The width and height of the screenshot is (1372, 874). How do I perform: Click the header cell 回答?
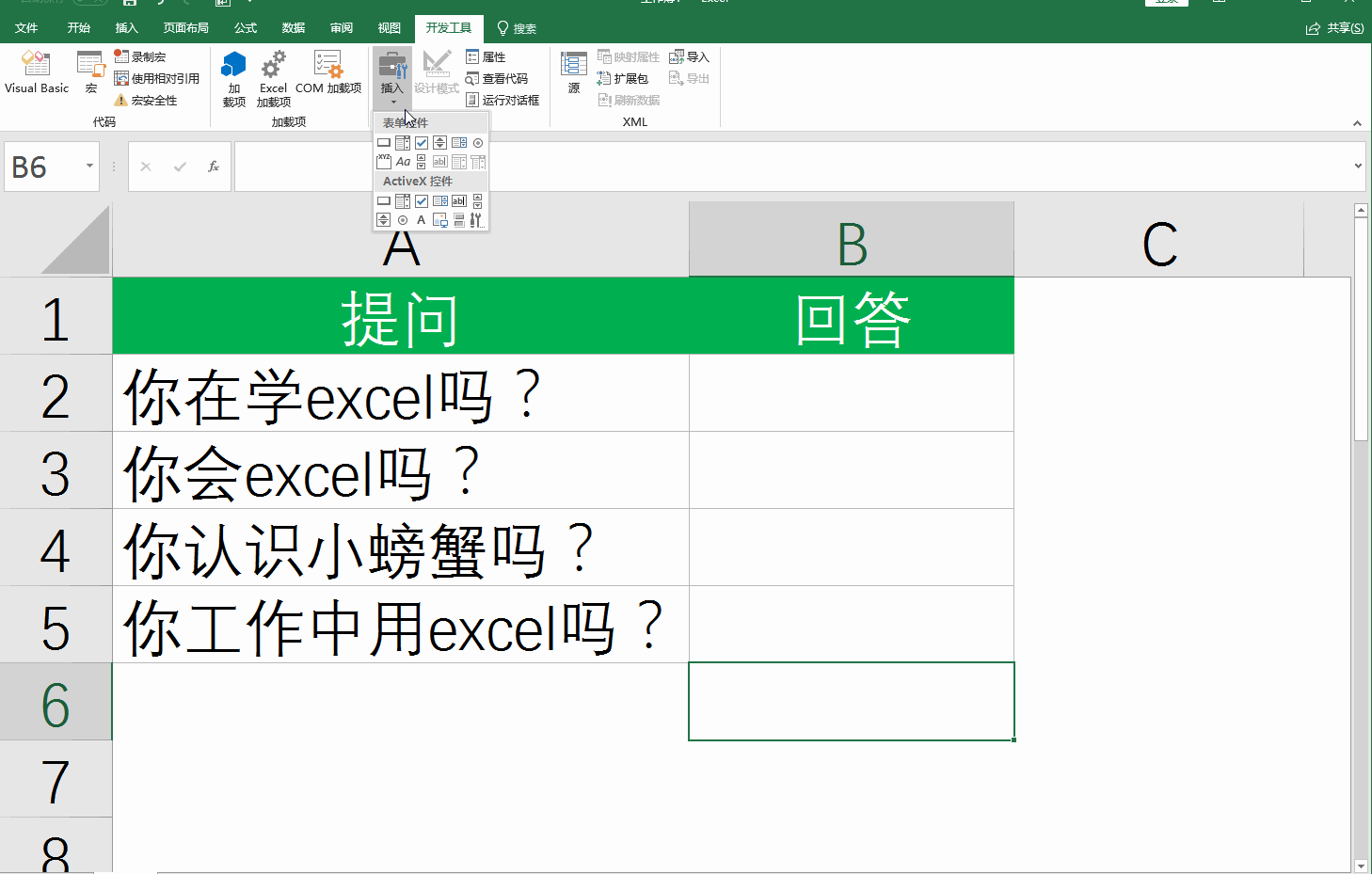852,316
